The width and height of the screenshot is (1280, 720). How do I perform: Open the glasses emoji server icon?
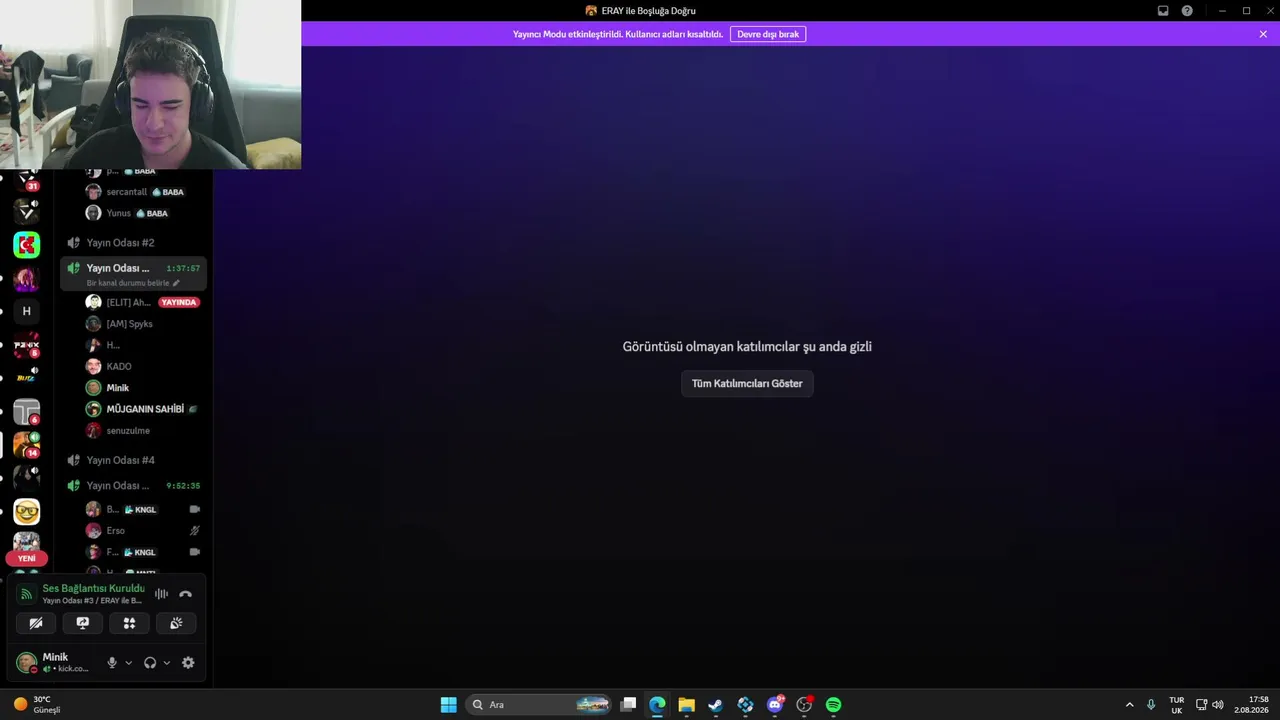point(27,512)
